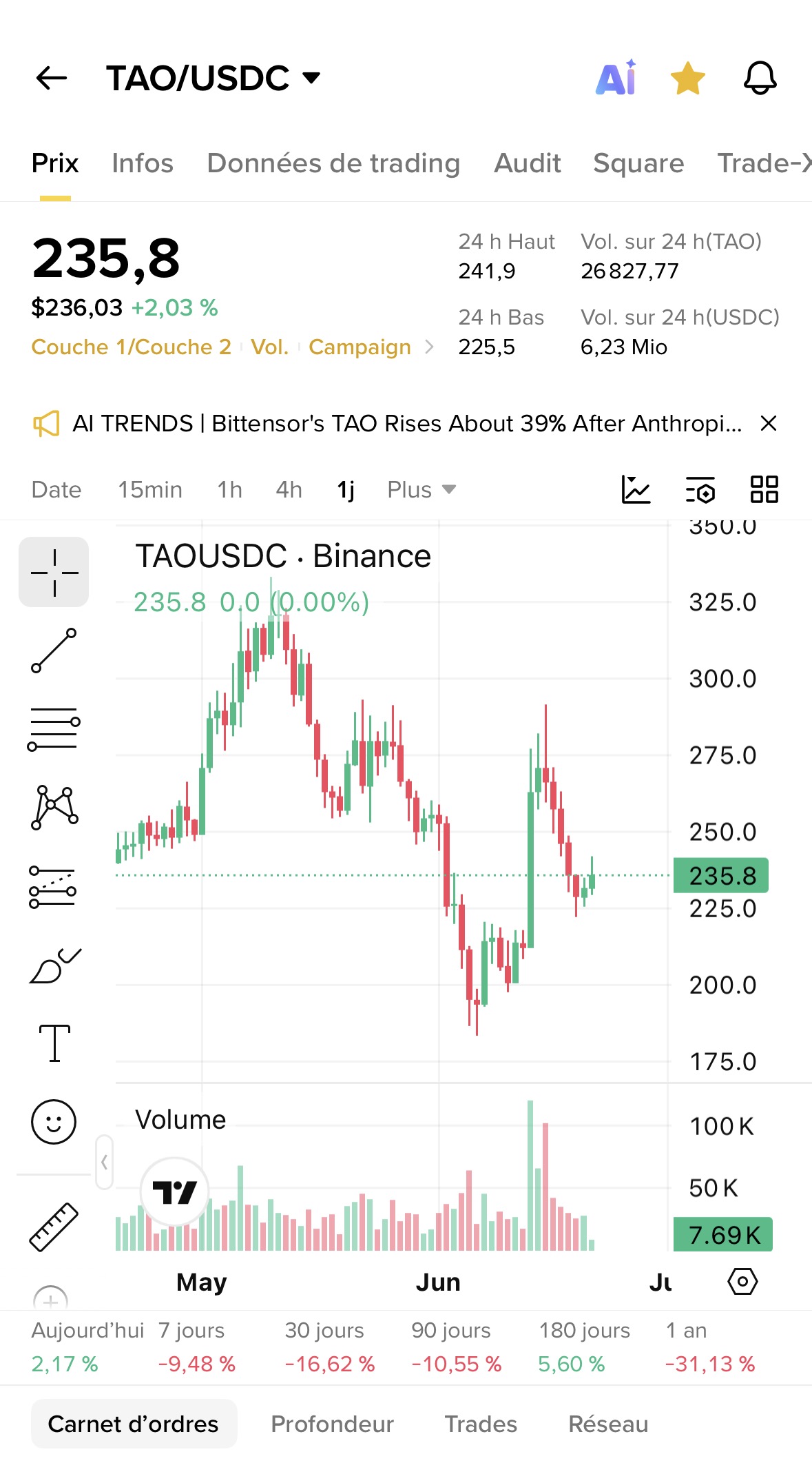Tap the Jun label on time axis
The height and width of the screenshot is (1463, 812).
[x=438, y=1282]
